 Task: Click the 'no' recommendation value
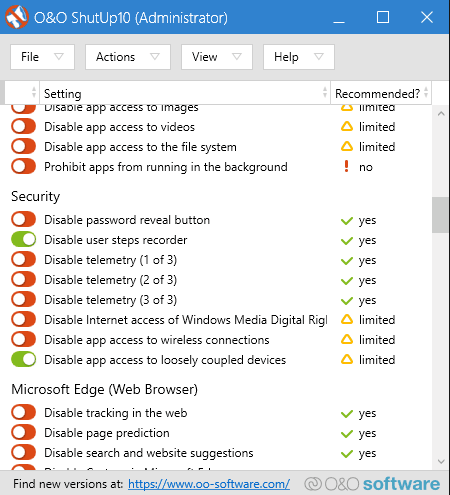pos(366,167)
